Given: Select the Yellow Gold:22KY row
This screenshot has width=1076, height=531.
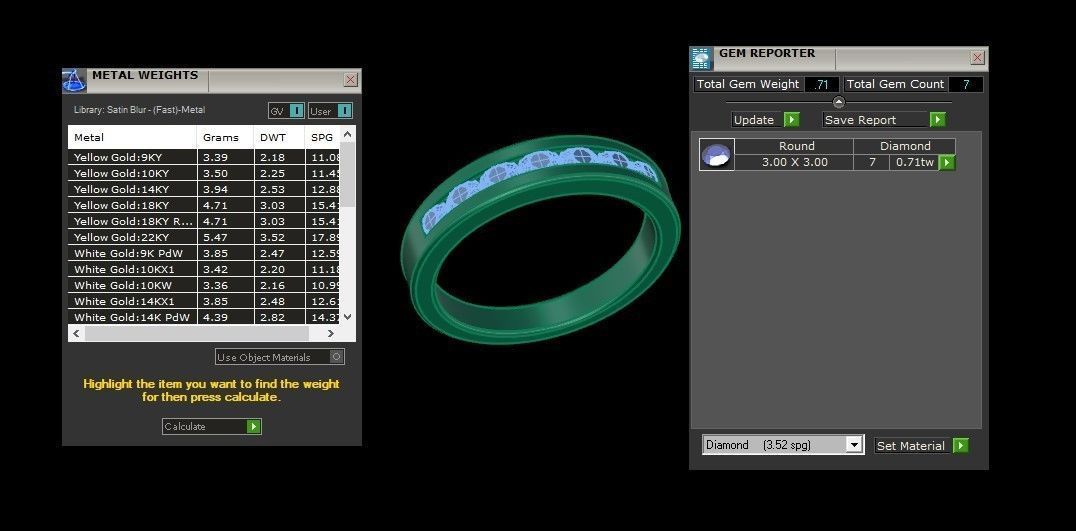Looking at the screenshot, I should [204, 237].
